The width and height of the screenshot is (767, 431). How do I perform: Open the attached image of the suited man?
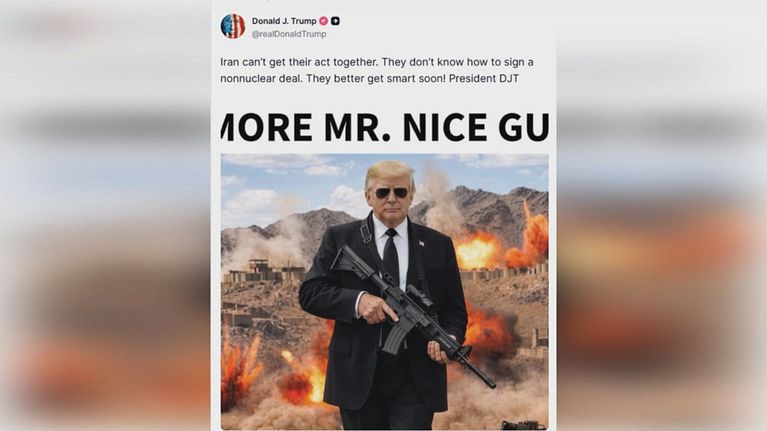click(x=384, y=292)
